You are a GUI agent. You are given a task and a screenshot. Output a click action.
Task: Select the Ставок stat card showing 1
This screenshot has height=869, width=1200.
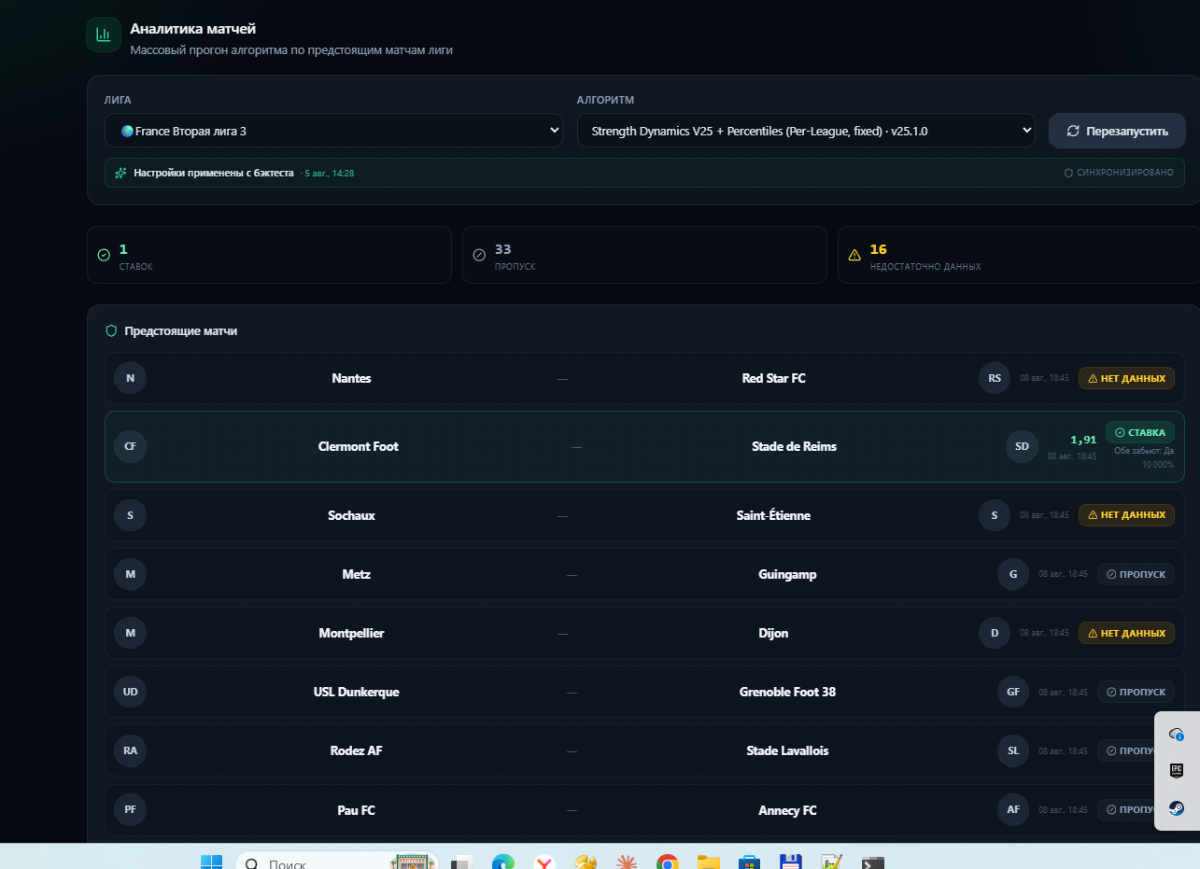[x=269, y=255]
